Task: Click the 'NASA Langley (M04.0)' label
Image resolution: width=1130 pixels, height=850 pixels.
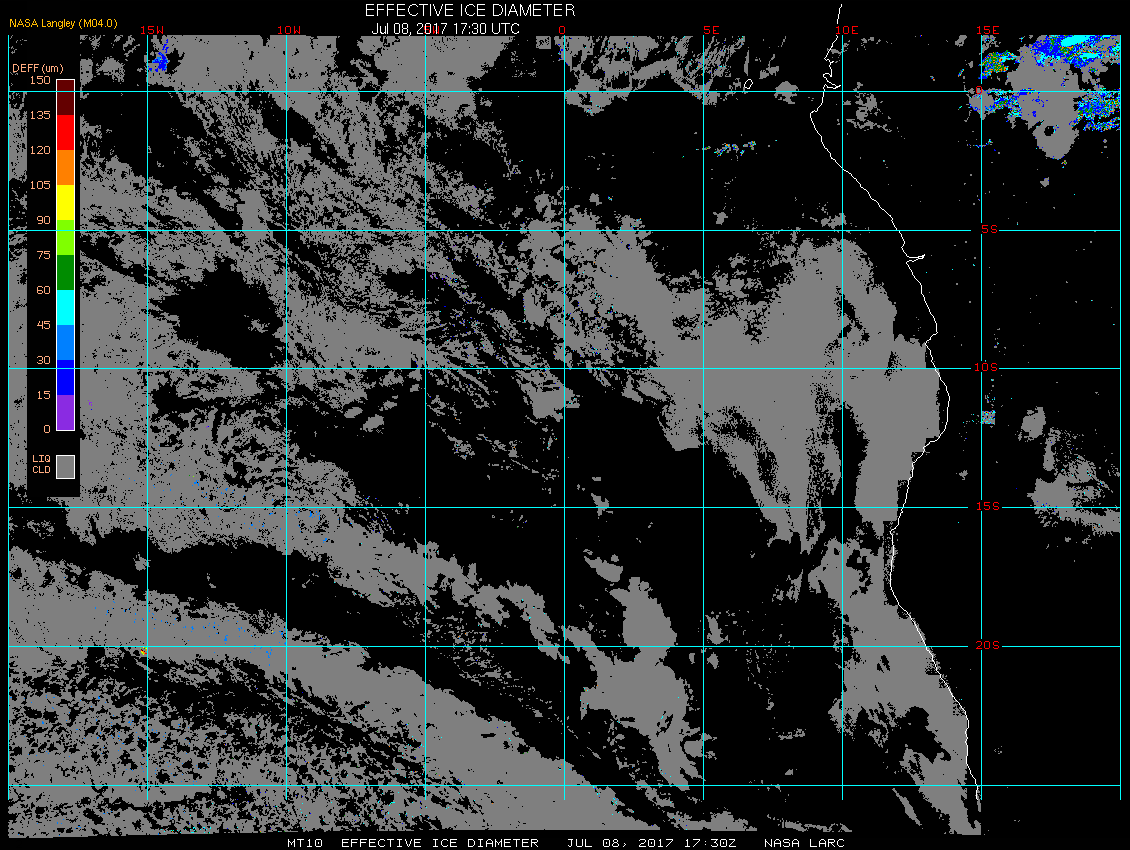Action: [x=63, y=23]
